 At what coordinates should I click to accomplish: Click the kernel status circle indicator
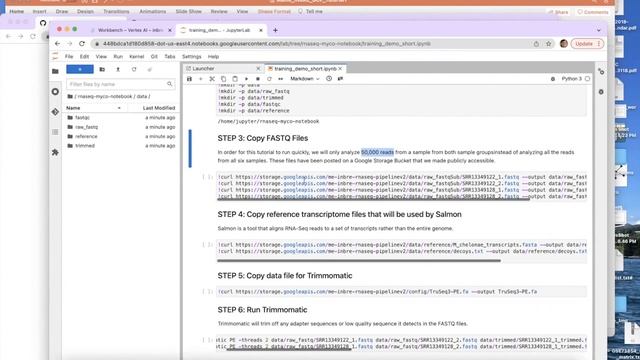point(587,79)
